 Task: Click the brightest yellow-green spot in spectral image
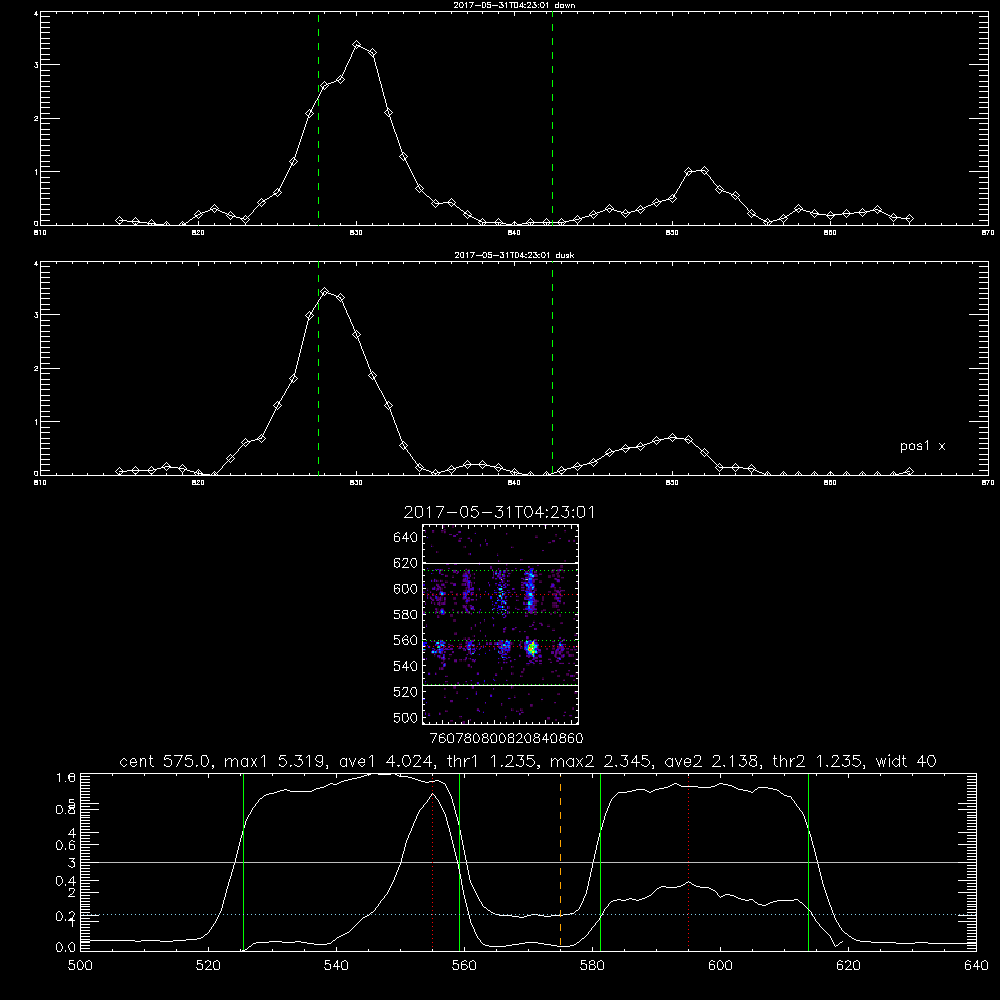[532, 649]
